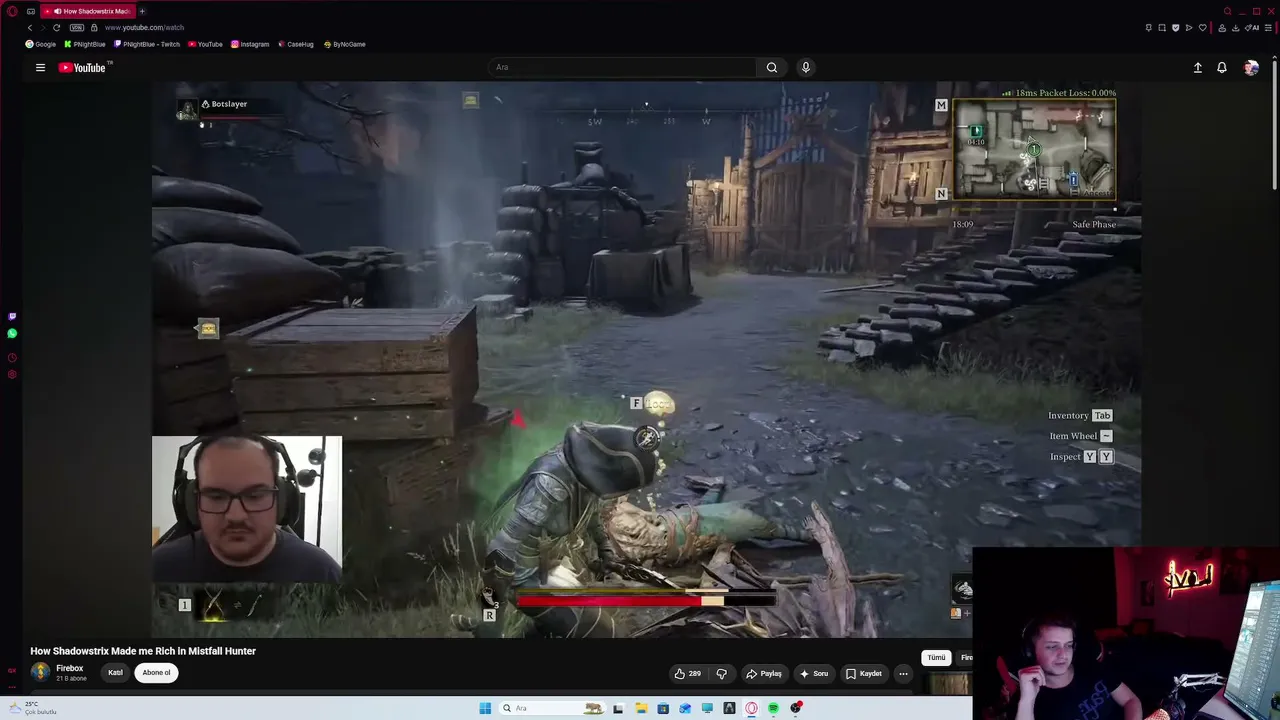Click the Katıl join button

pos(115,673)
